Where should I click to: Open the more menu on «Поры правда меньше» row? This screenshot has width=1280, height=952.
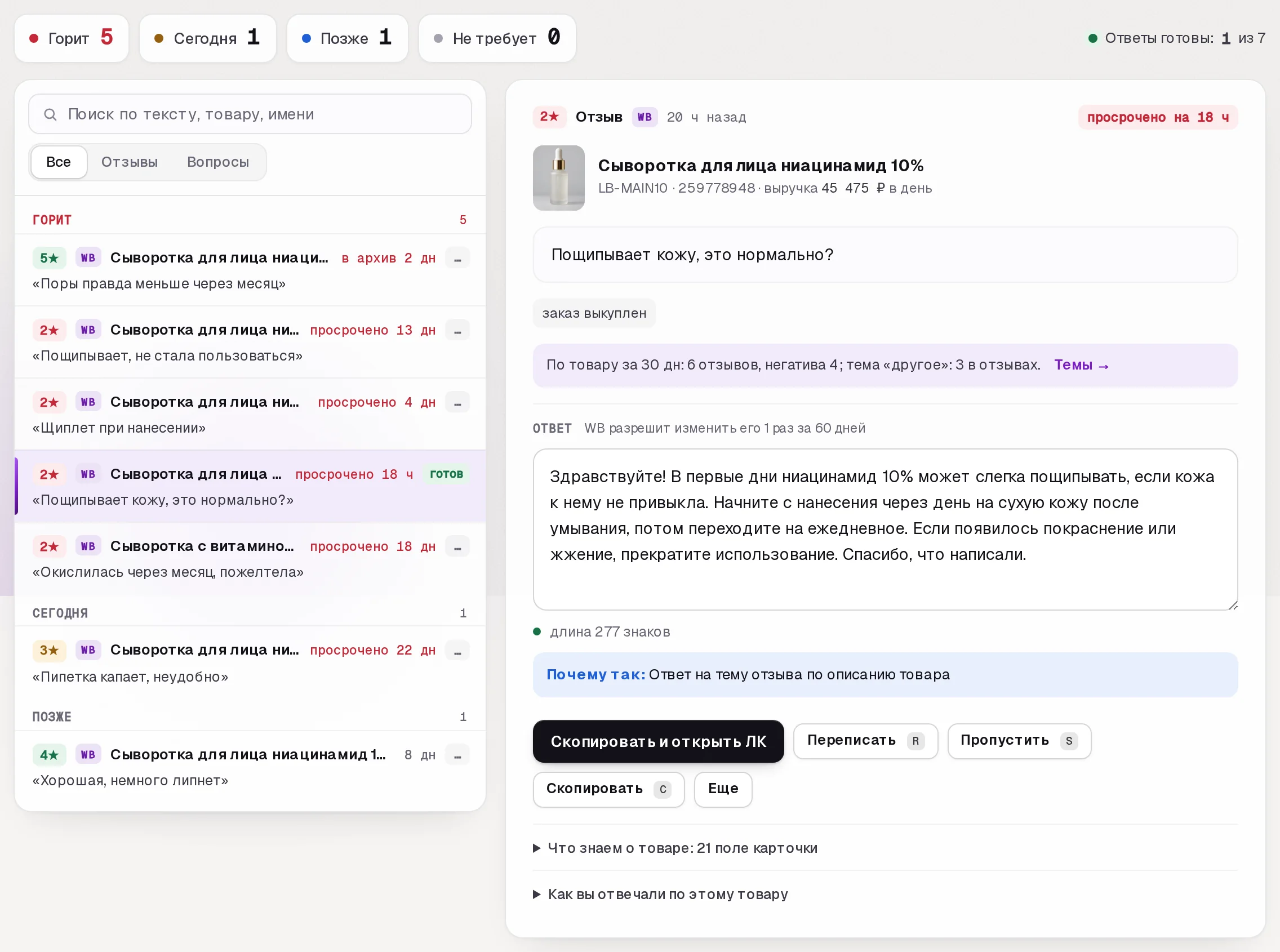pos(457,258)
